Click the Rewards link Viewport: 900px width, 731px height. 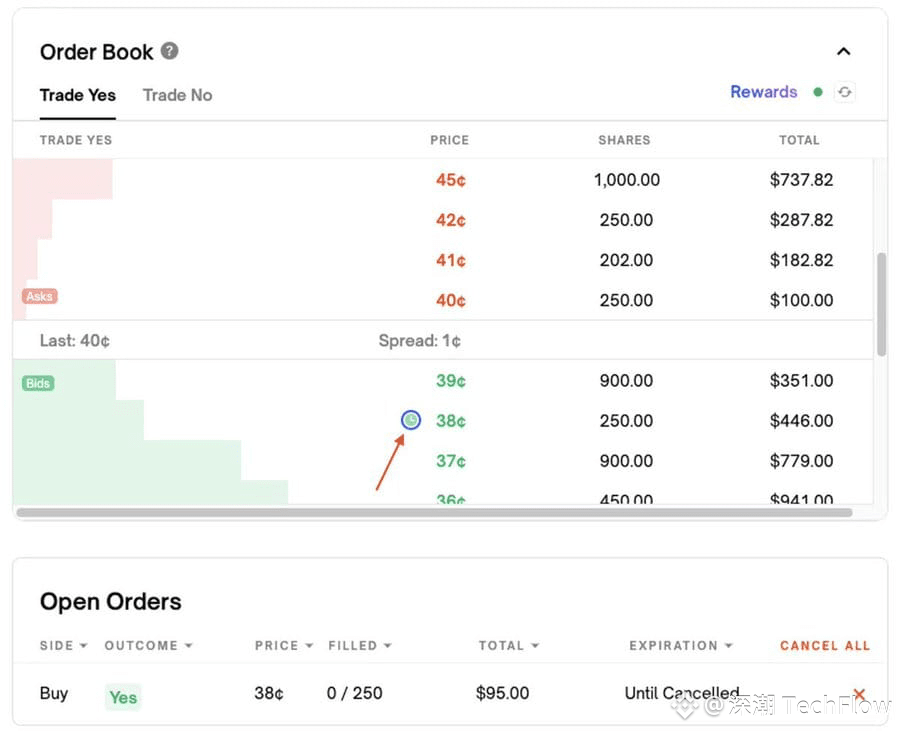tap(763, 92)
